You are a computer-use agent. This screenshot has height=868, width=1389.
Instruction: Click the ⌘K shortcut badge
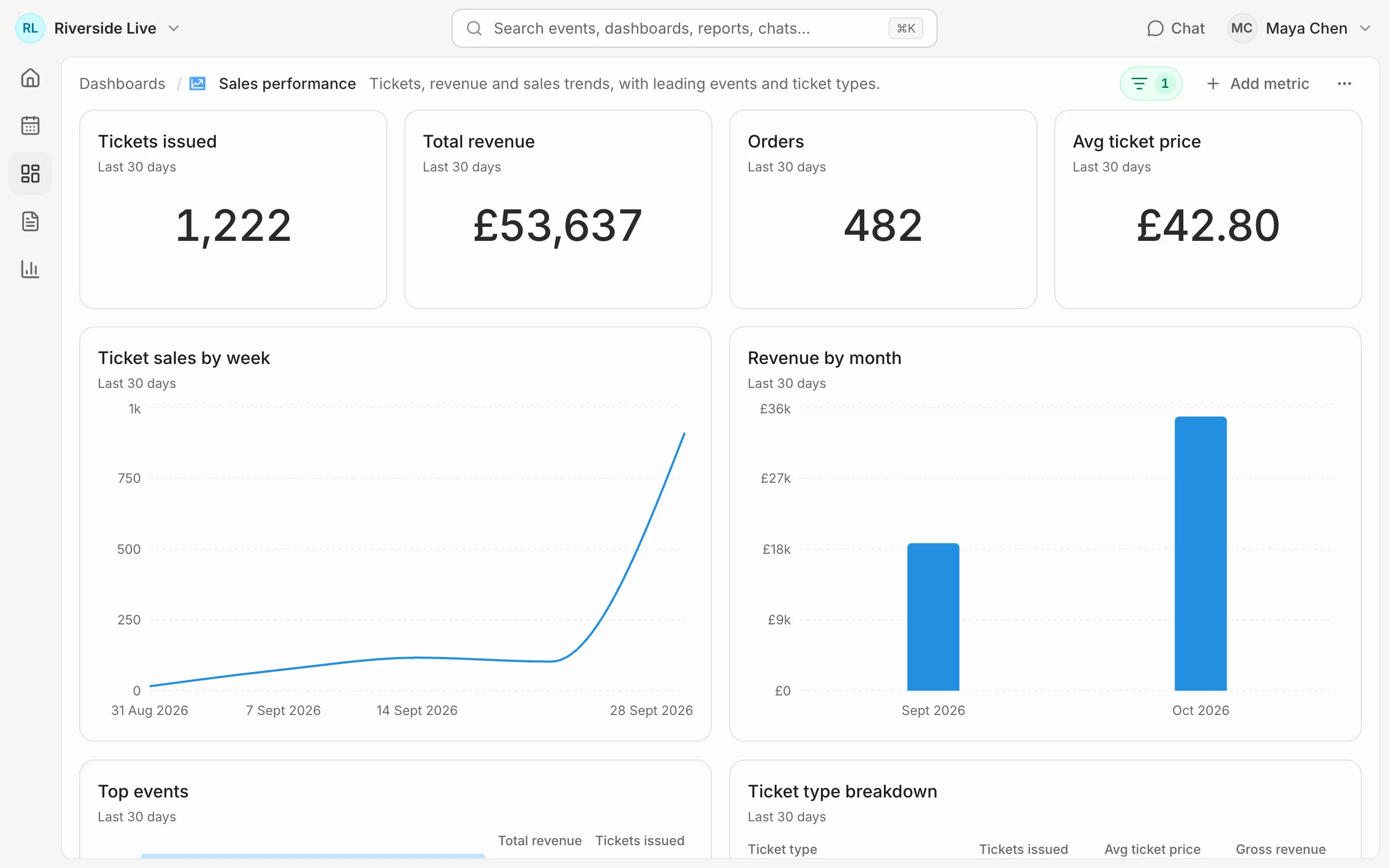tap(906, 28)
